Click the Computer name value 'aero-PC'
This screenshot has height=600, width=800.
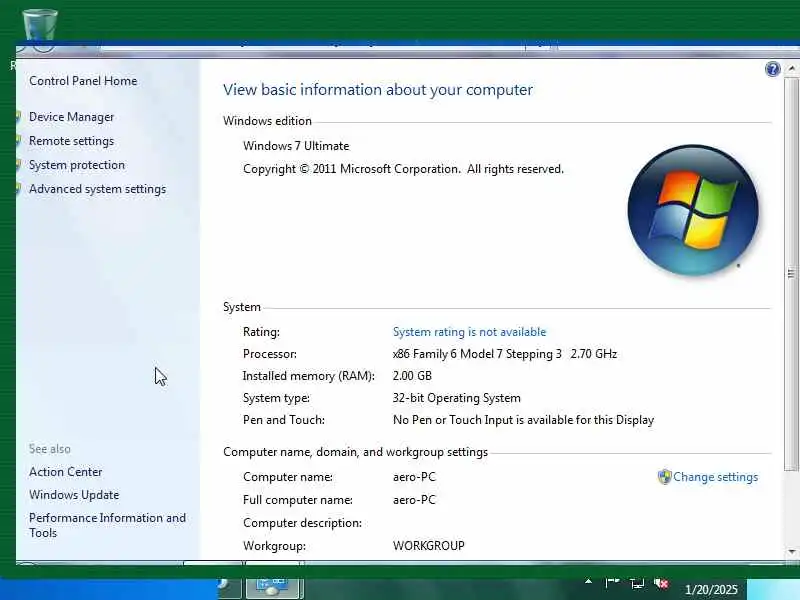414,477
